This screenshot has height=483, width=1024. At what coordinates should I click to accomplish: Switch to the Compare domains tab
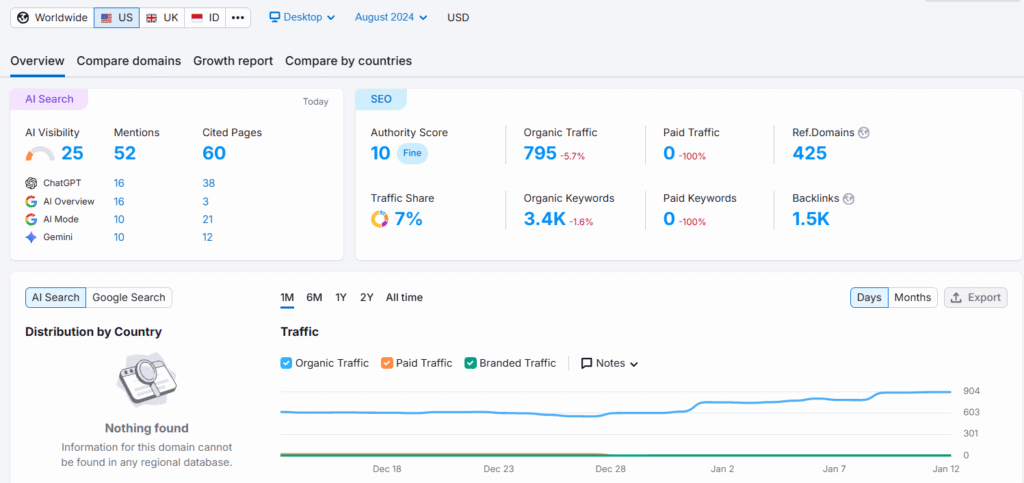(x=129, y=61)
